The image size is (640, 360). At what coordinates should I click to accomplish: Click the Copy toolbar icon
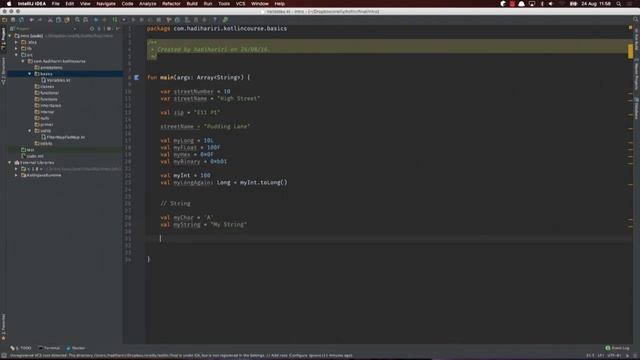[58, 20]
